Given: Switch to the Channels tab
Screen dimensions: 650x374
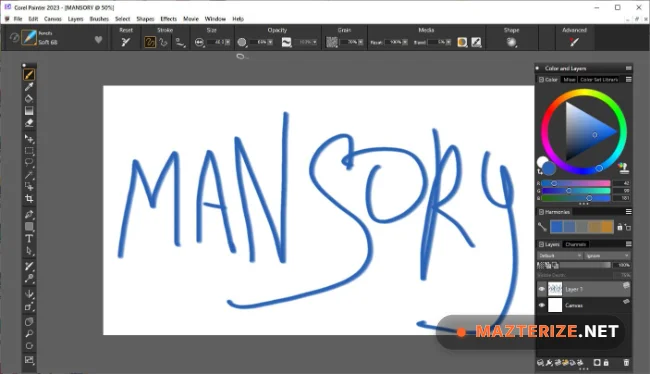Looking at the screenshot, I should click(x=575, y=244).
